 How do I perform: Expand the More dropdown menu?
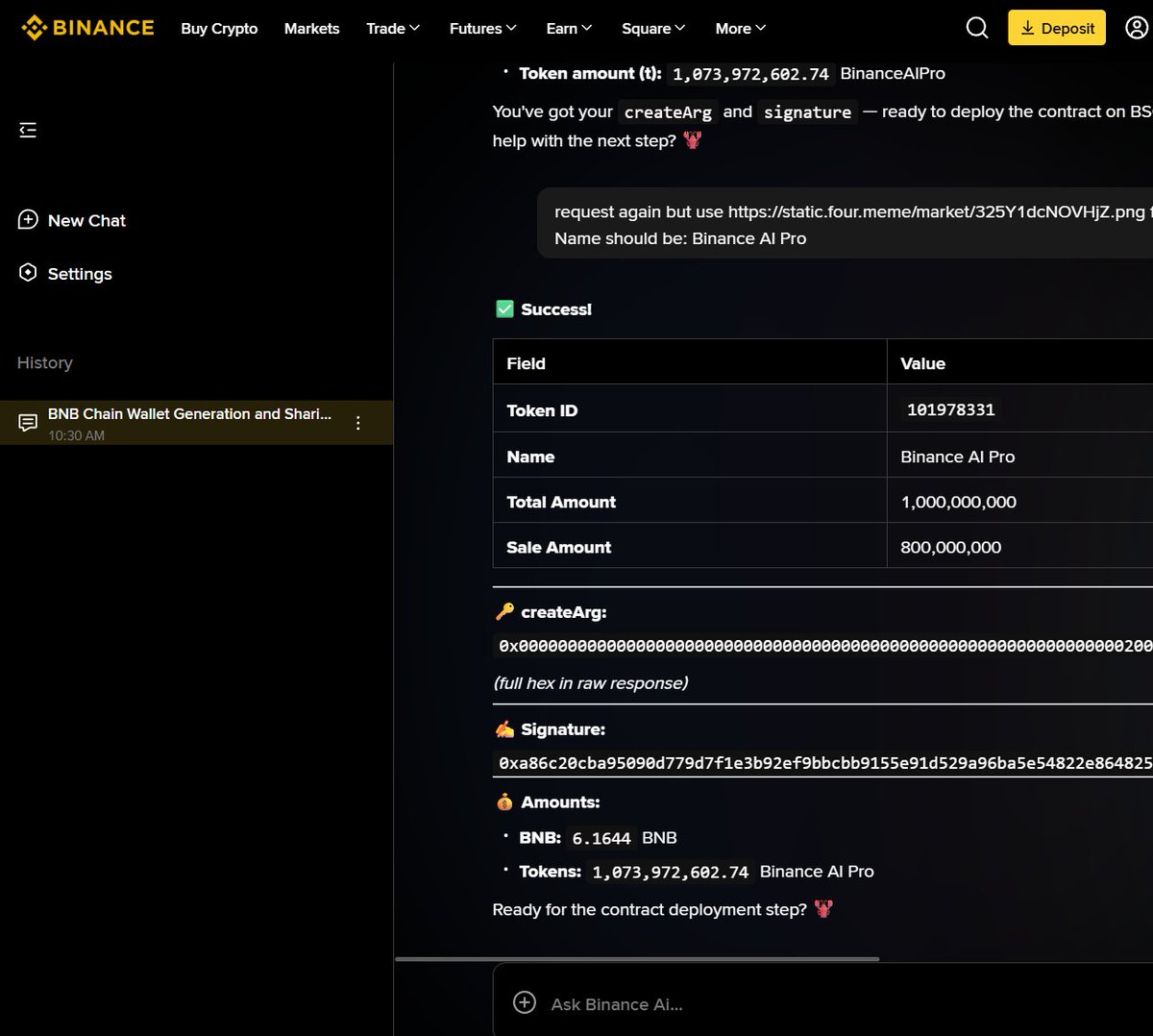point(741,29)
